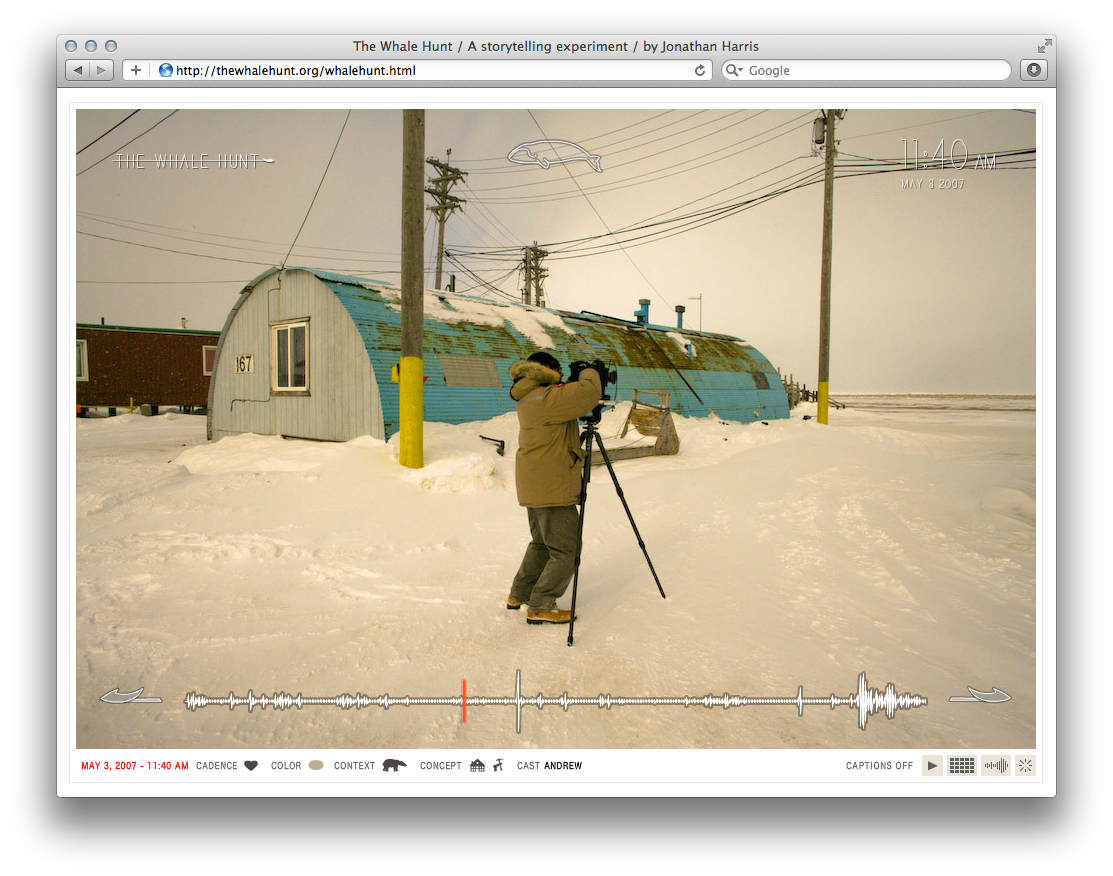Viewport: 1113px width, 876px height.
Task: Open the Google search engine dropdown
Action: tap(735, 71)
